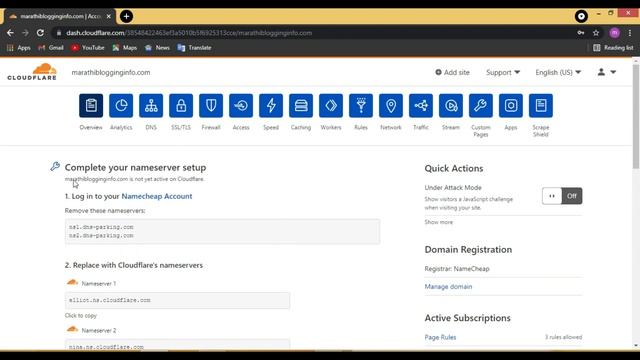Open the user account dropdown
640x360 pixels.
tap(607, 72)
